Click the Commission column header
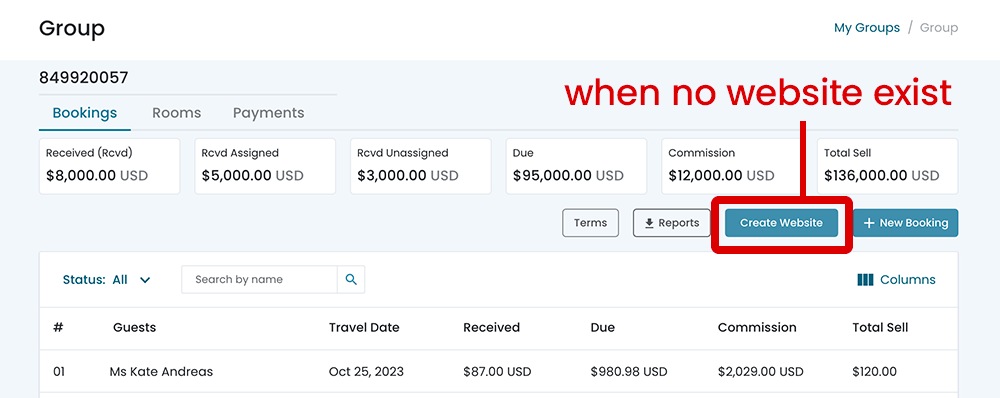The height and width of the screenshot is (398, 1000). click(757, 327)
